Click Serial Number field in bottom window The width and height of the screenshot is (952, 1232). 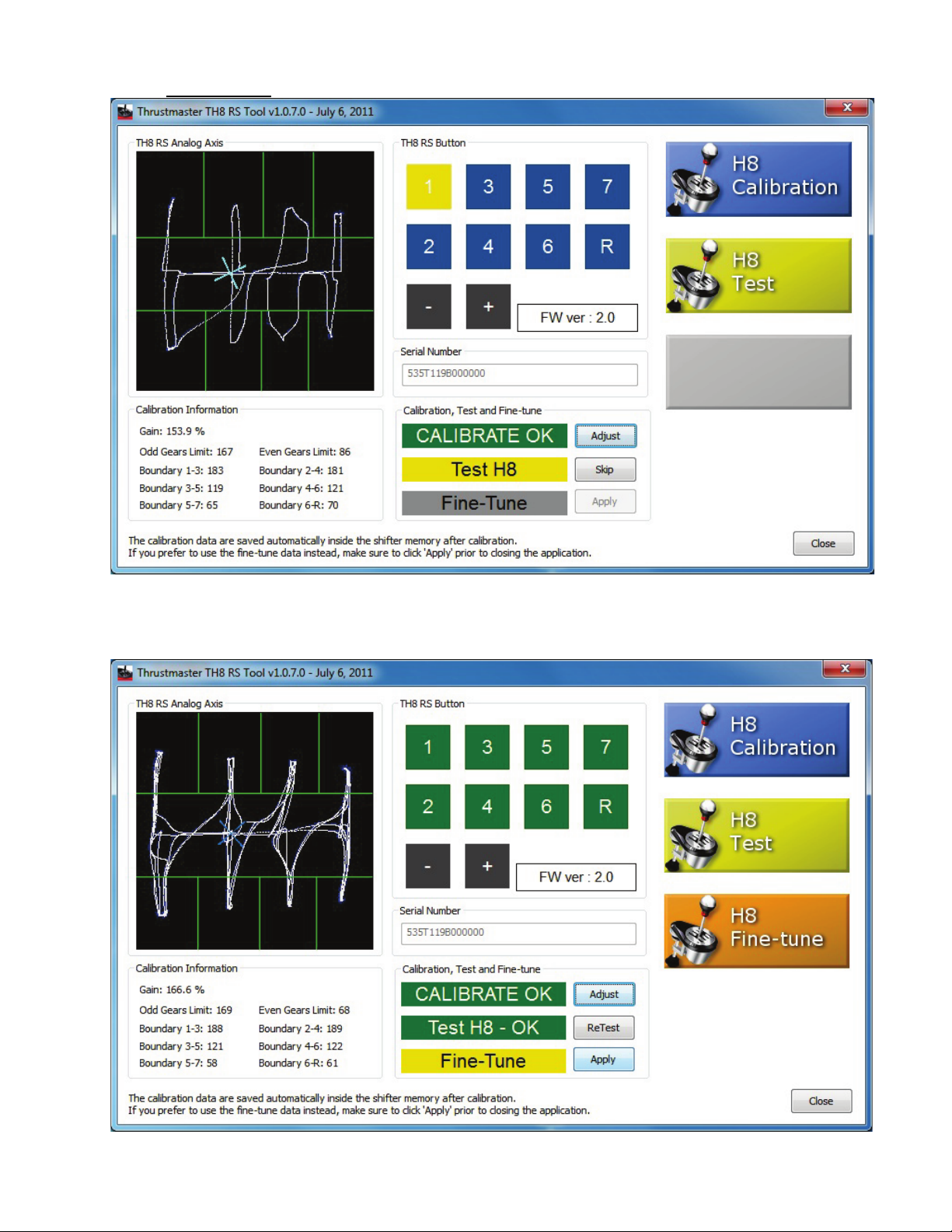tap(518, 934)
